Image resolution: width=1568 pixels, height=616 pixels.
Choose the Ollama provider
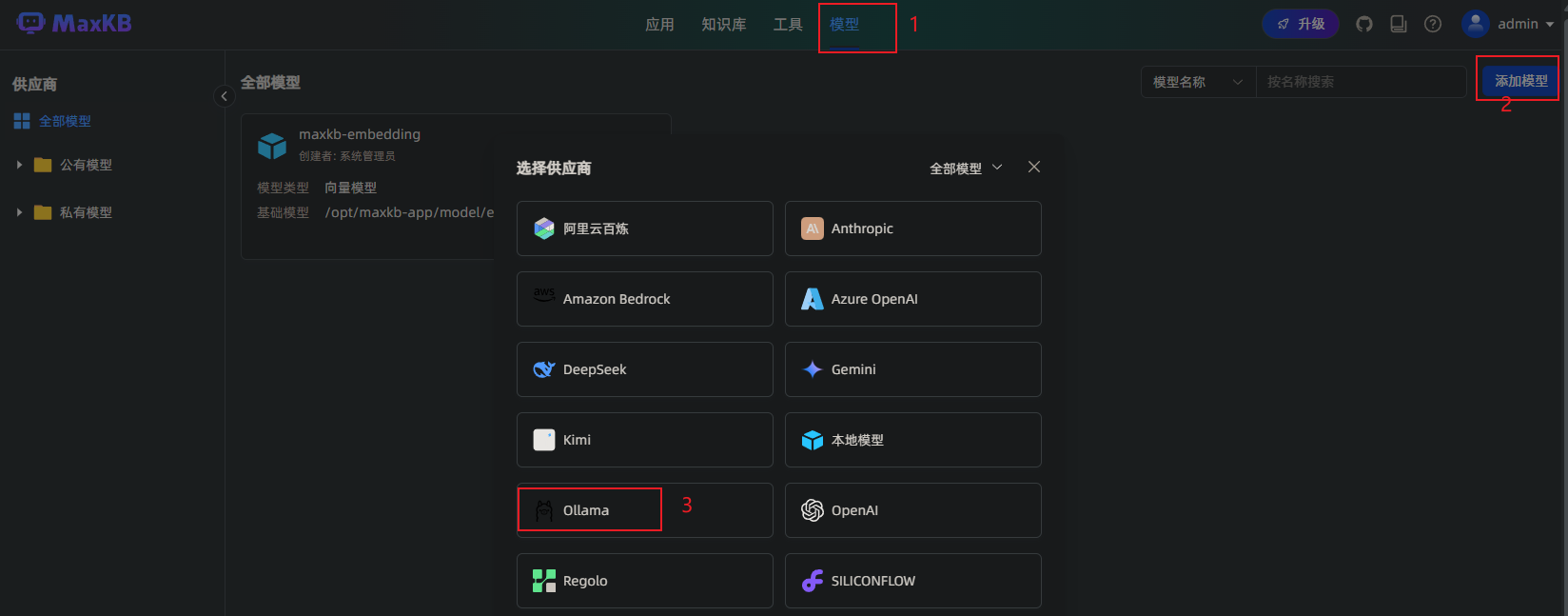[644, 510]
